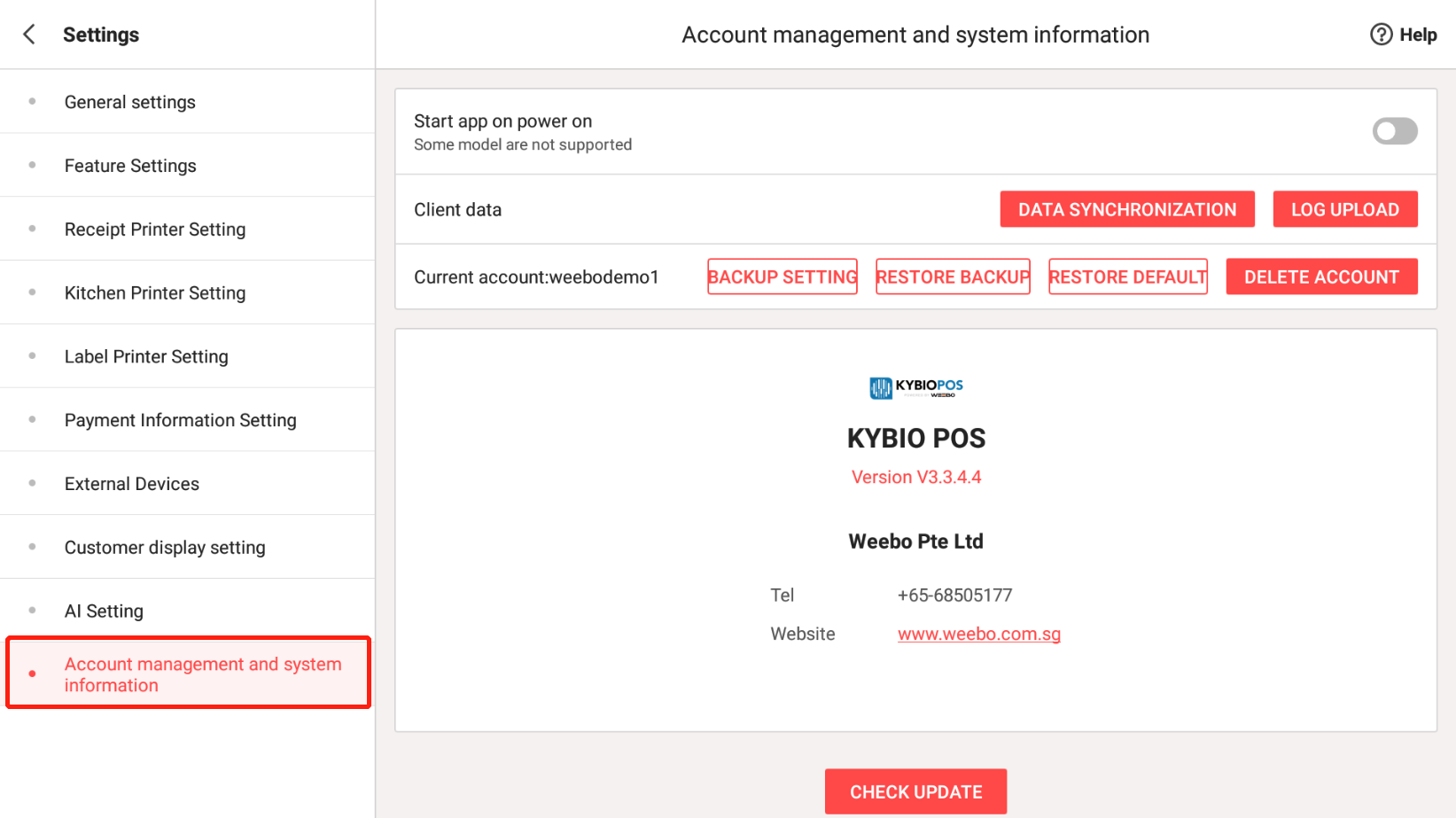Click Version V3.3.4.4 text
Image resolution: width=1456 pixels, height=818 pixels.
pos(916,477)
